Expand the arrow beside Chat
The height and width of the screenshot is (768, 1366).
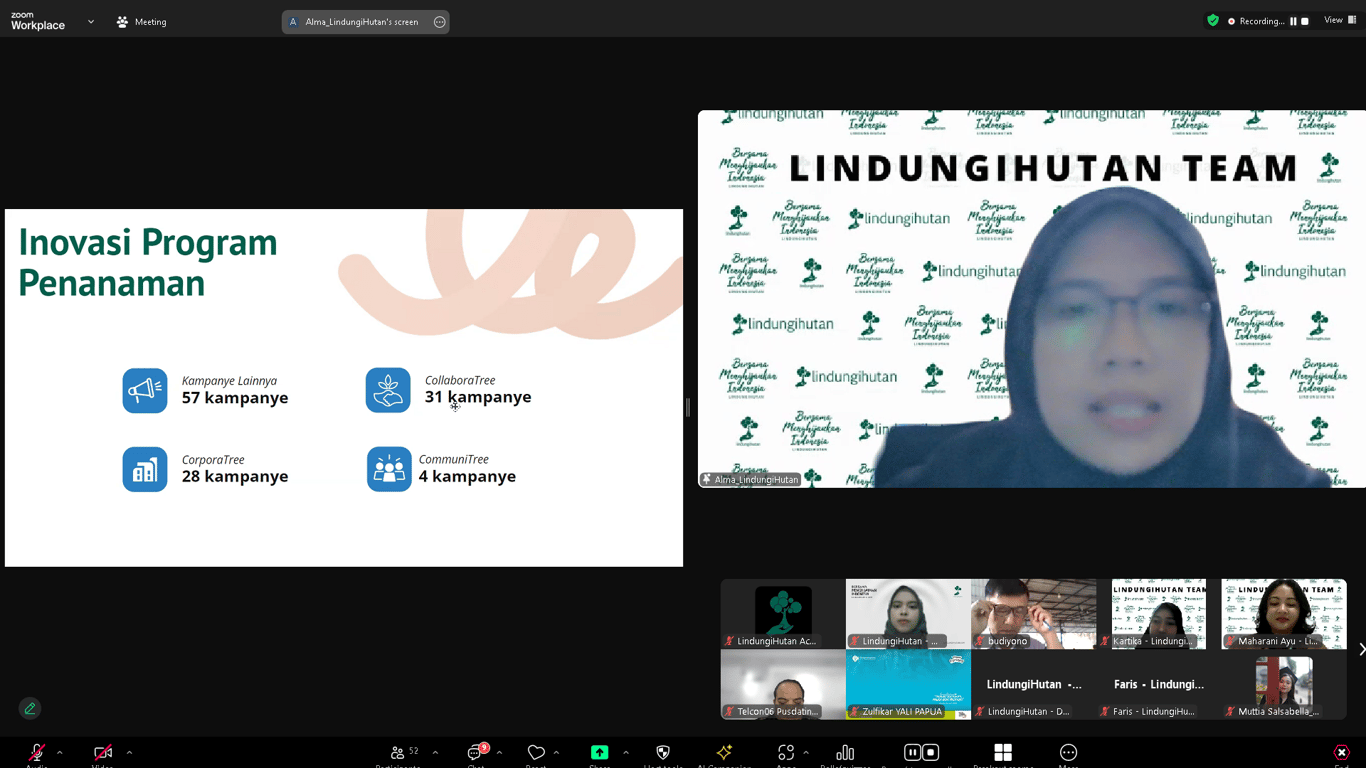499,753
